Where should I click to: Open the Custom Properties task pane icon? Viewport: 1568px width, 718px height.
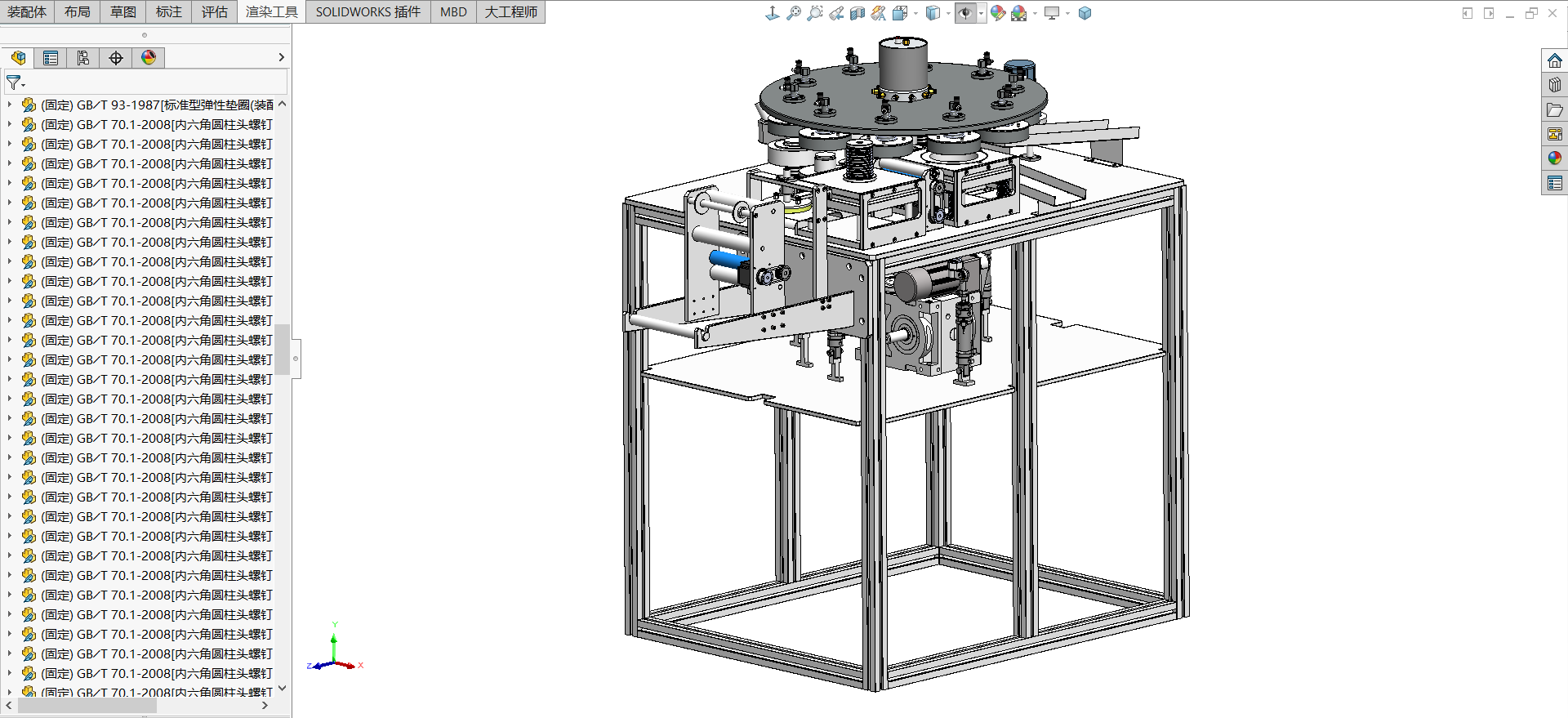click(x=1554, y=183)
